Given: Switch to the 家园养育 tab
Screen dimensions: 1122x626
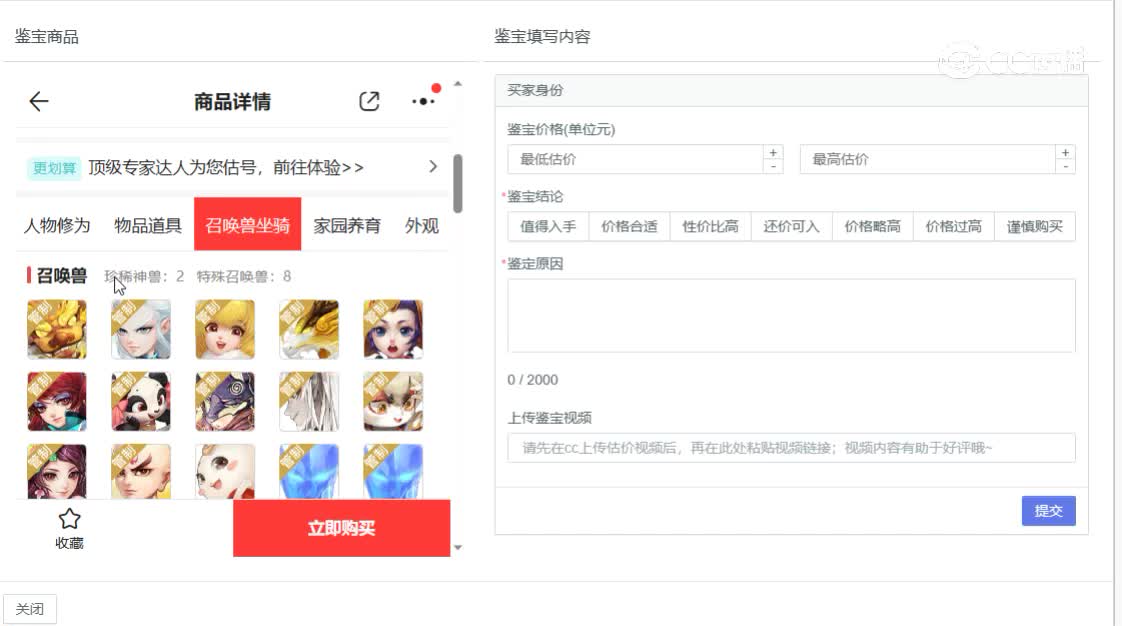Looking at the screenshot, I should click(x=345, y=225).
